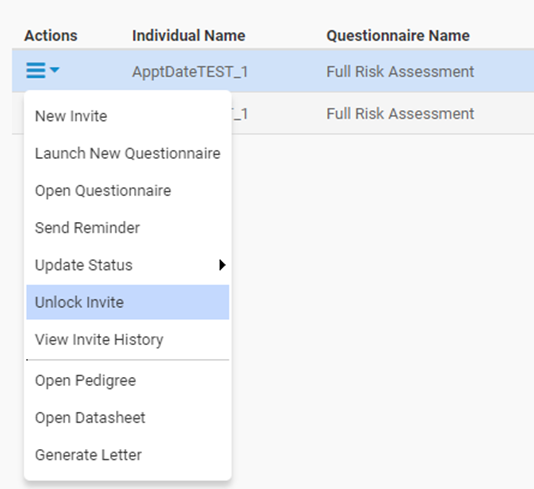Click Full Risk Assessment in highlighted row
The height and width of the screenshot is (489, 534).
click(400, 72)
